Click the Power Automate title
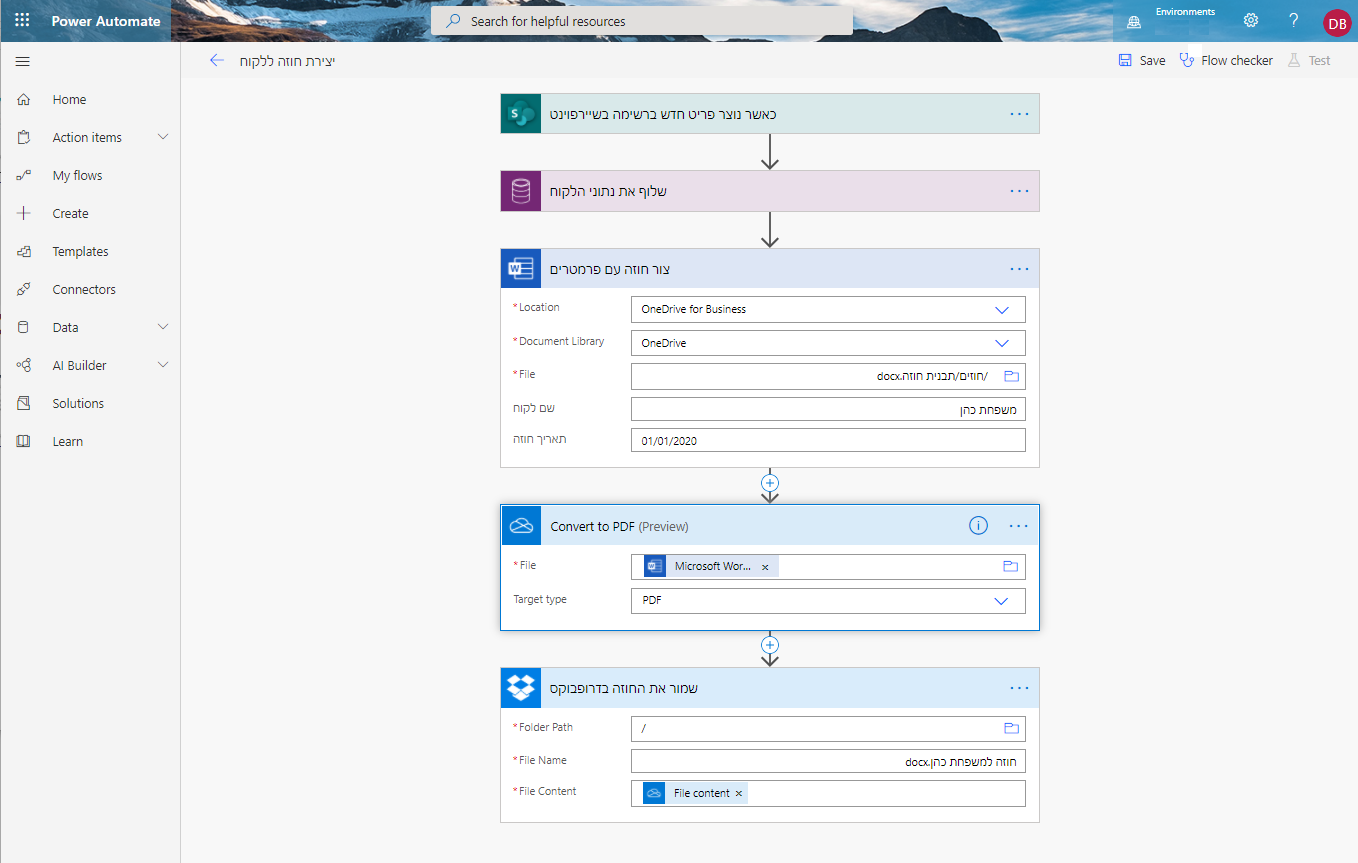The width and height of the screenshot is (1358, 863). point(106,21)
